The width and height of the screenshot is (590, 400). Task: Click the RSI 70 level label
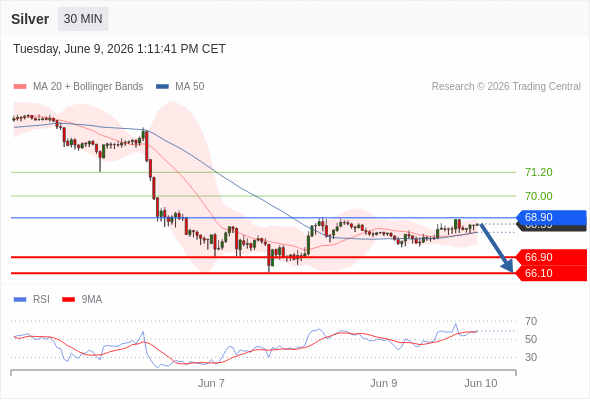coord(531,321)
